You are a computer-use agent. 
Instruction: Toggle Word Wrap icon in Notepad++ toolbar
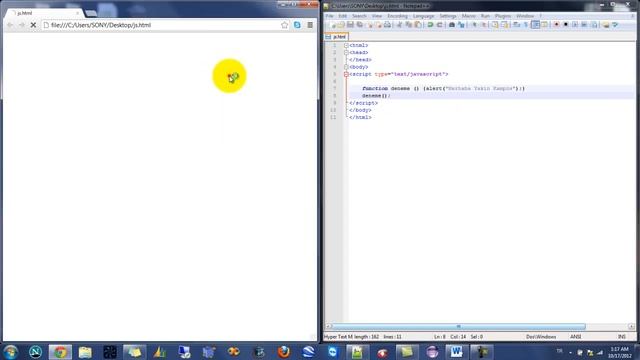point(516,25)
